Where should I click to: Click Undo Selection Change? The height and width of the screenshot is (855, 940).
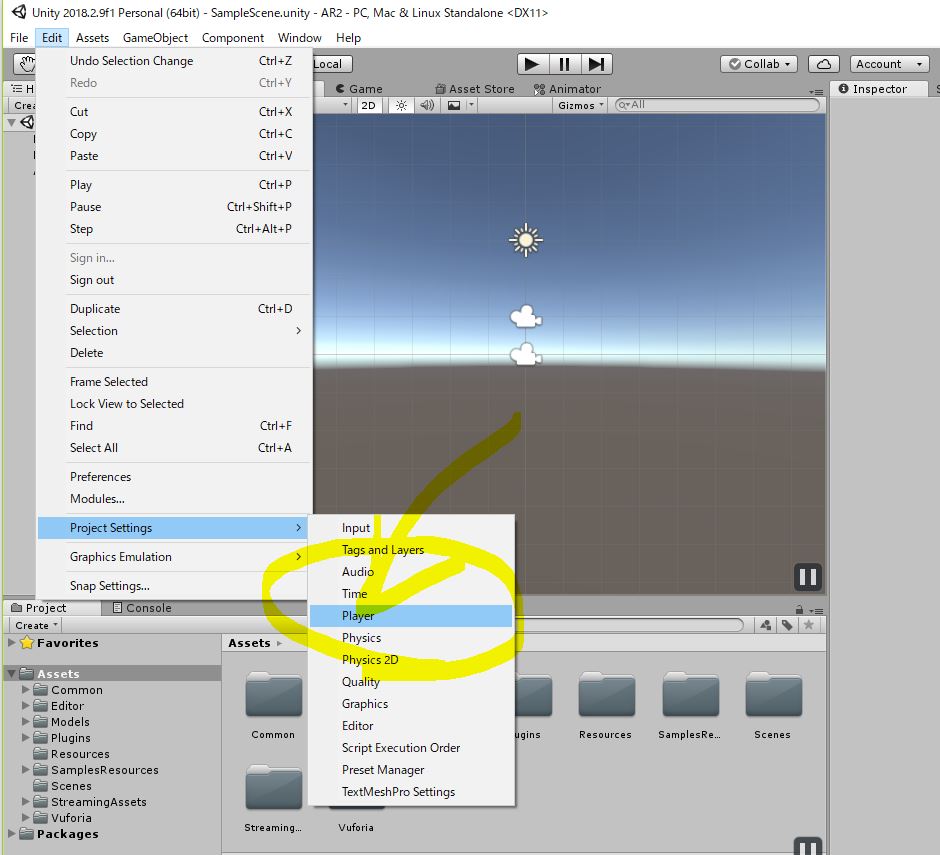(x=174, y=61)
